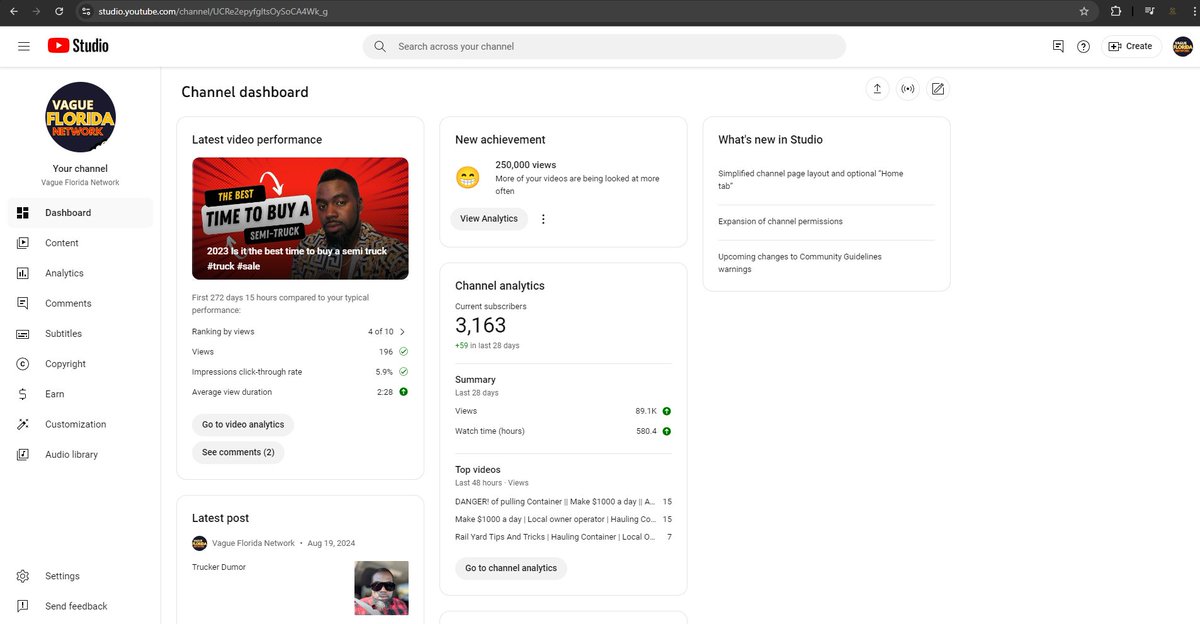Click the Customization wand icon
The image size is (1200, 624).
23,424
